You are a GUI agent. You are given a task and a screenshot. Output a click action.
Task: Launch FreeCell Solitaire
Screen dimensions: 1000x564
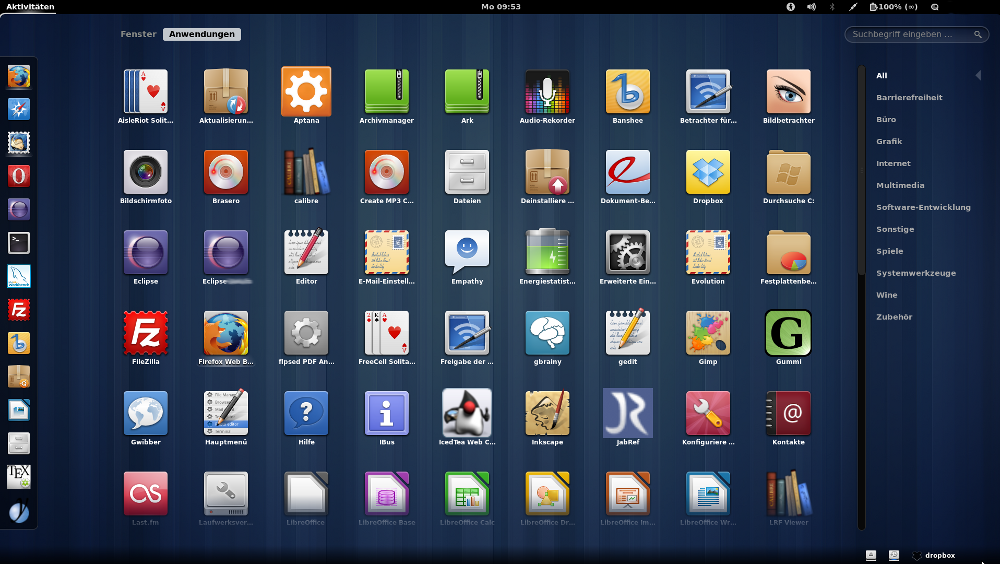tap(386, 338)
